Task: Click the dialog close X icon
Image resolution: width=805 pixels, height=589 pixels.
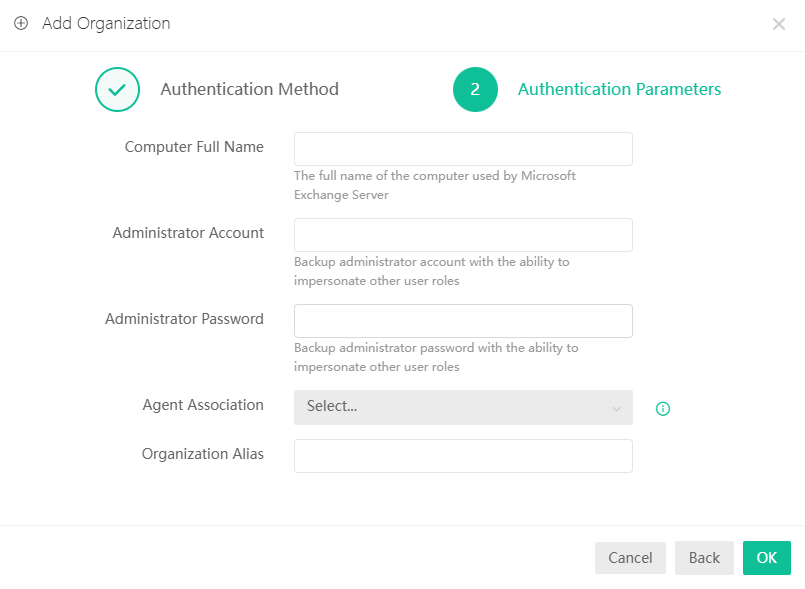Action: tap(779, 24)
